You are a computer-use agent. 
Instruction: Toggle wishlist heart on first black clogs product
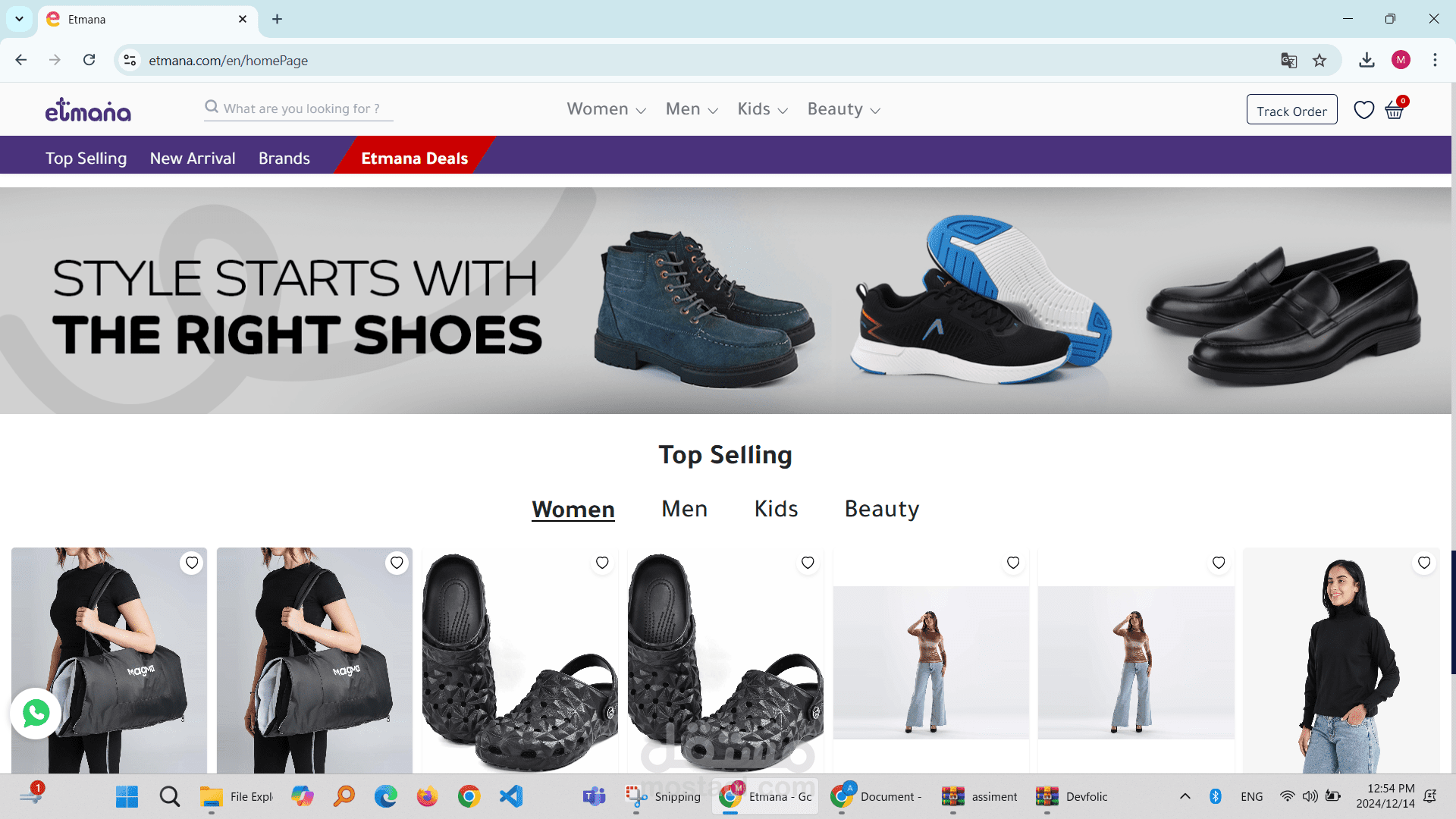click(602, 563)
